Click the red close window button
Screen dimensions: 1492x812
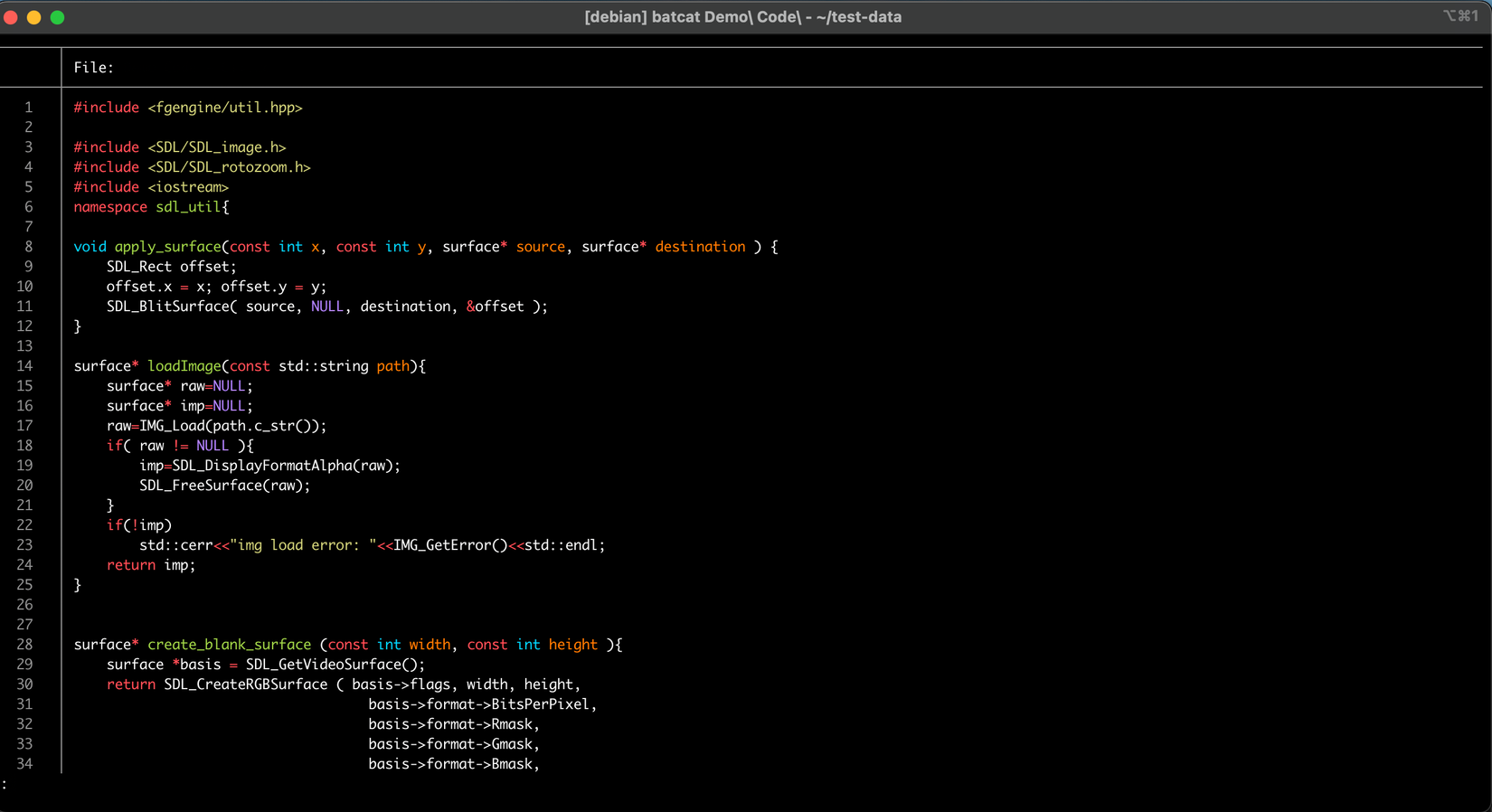tap(11, 17)
